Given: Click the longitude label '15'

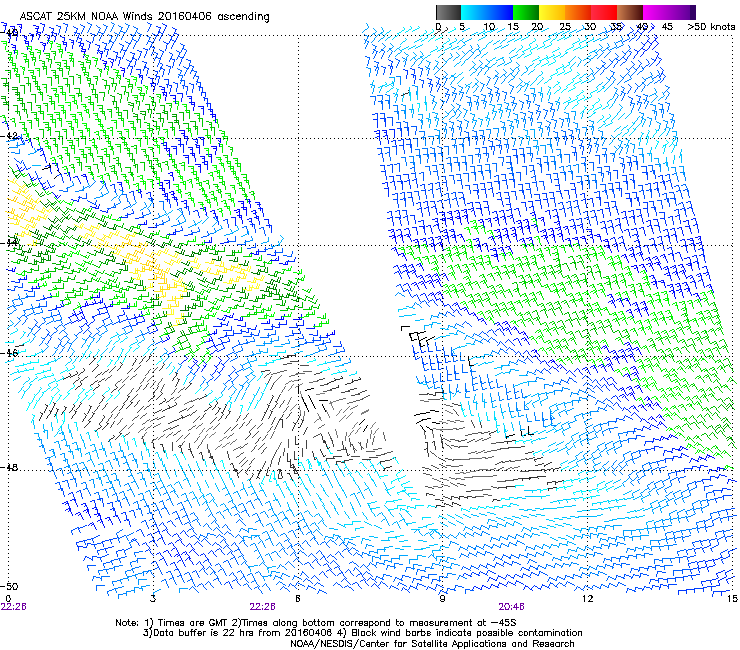Looking at the screenshot, I should [x=732, y=598].
